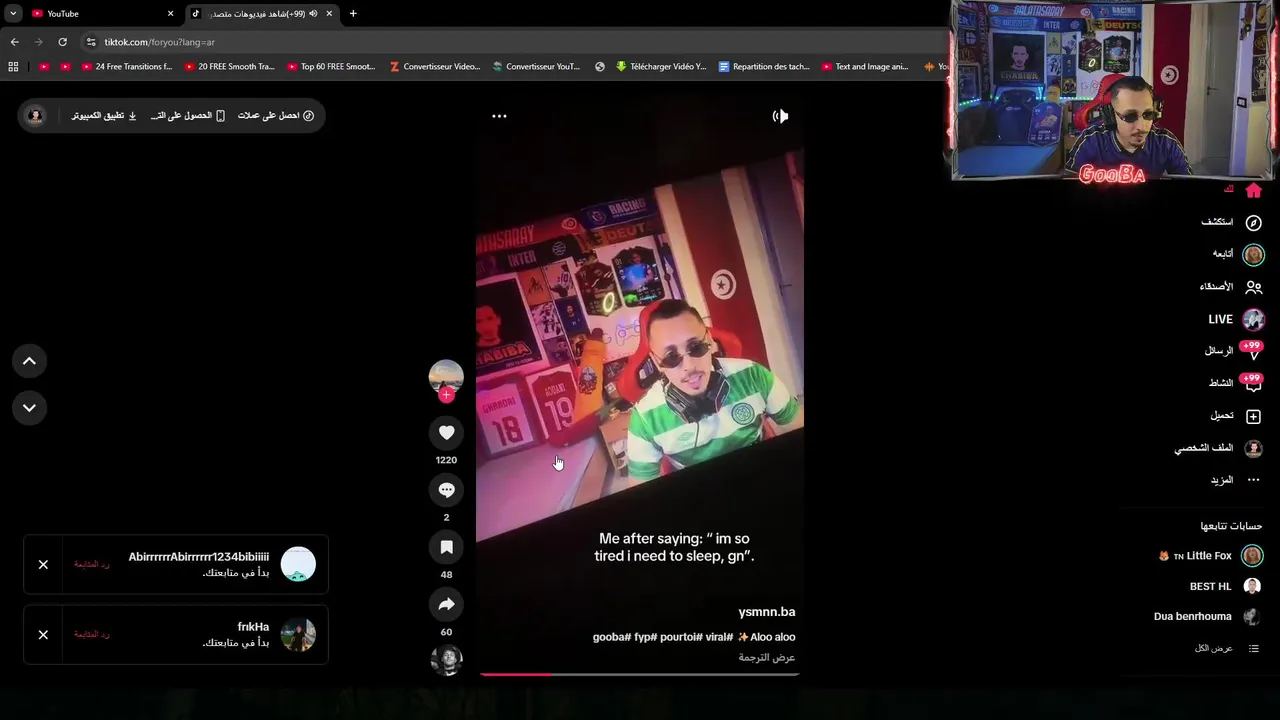The image size is (1280, 720).
Task: Open the three-dot video options menu
Action: click(499, 116)
